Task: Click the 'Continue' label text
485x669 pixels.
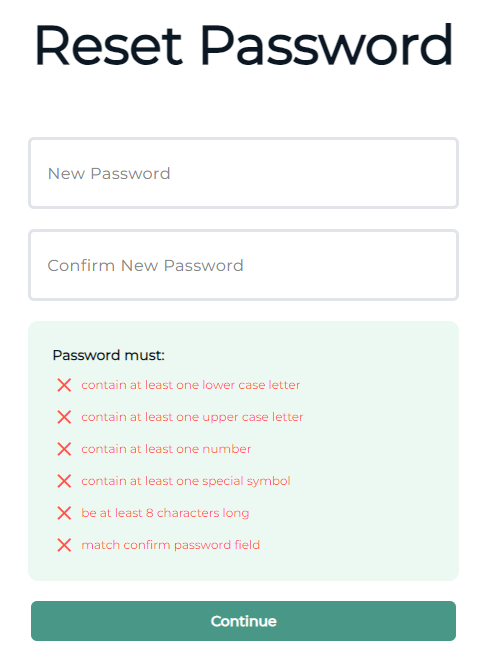Action: click(244, 621)
